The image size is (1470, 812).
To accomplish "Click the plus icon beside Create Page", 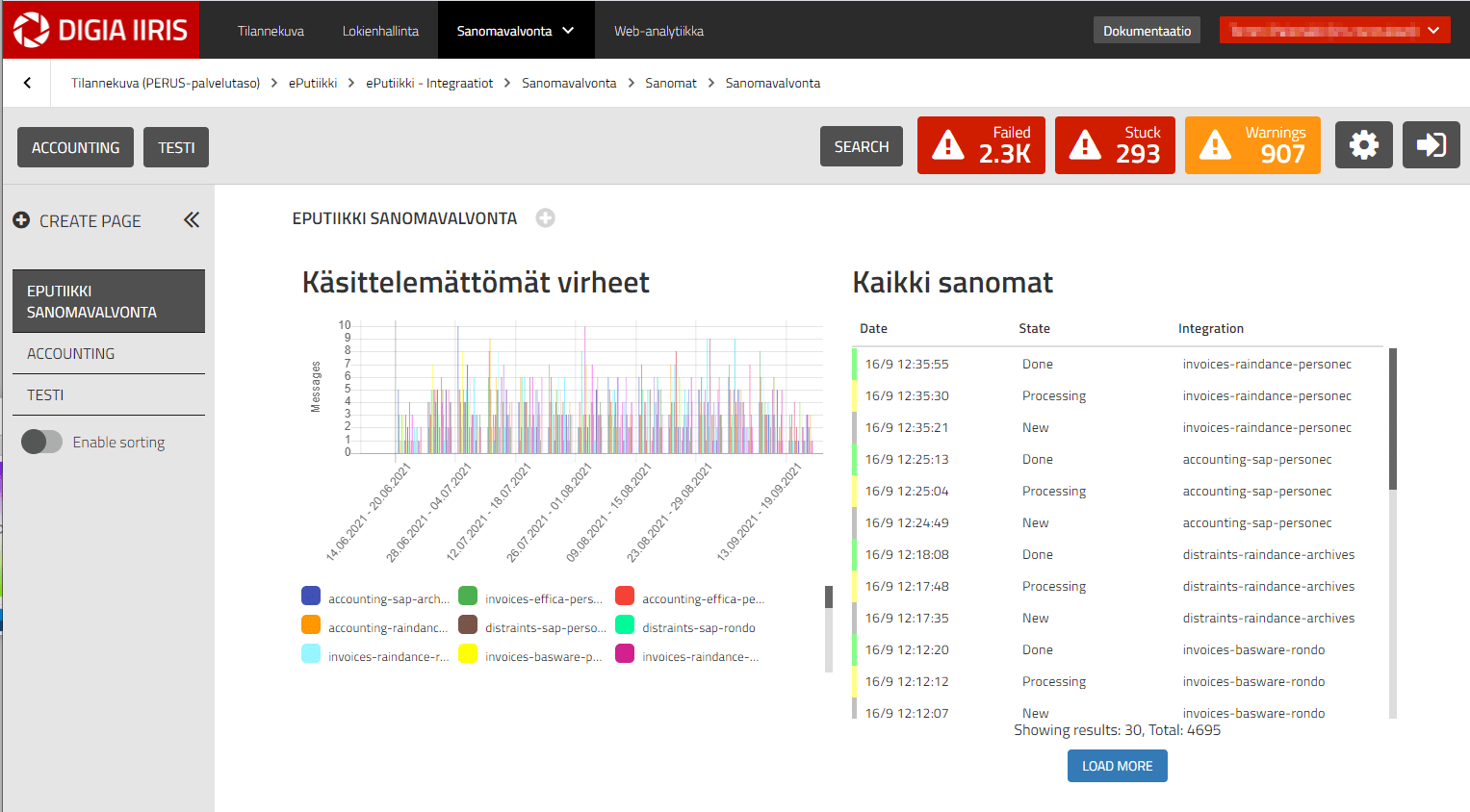I will [x=21, y=220].
